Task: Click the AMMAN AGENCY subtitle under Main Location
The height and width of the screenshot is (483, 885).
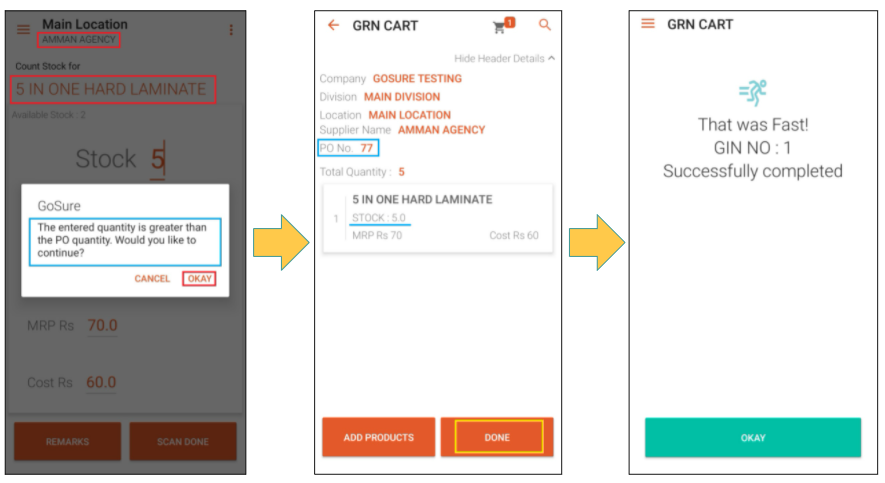Action: coord(78,39)
